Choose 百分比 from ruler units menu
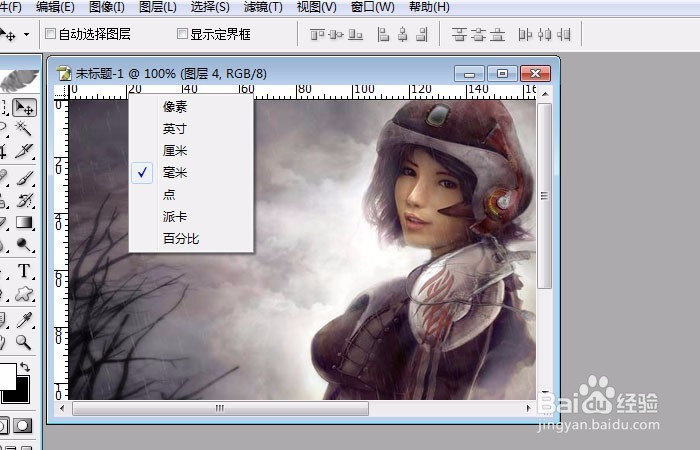700x450 pixels. tap(191, 238)
